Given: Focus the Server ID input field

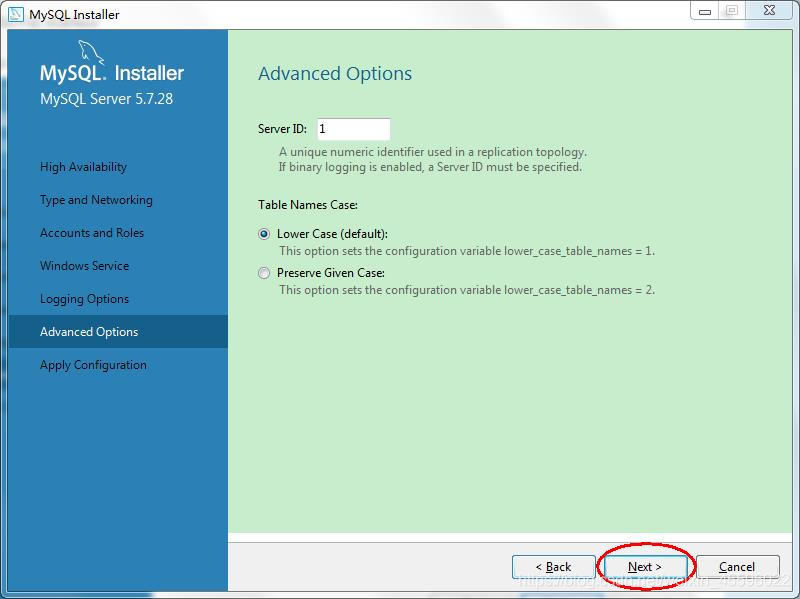Looking at the screenshot, I should [x=354, y=129].
